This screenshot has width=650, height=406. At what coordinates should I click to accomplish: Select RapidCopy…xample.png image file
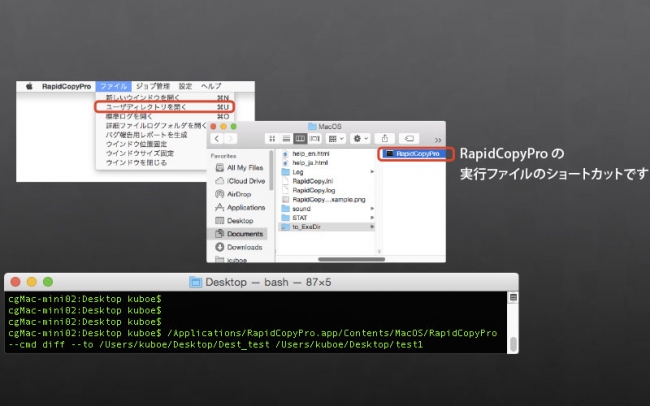click(x=327, y=199)
